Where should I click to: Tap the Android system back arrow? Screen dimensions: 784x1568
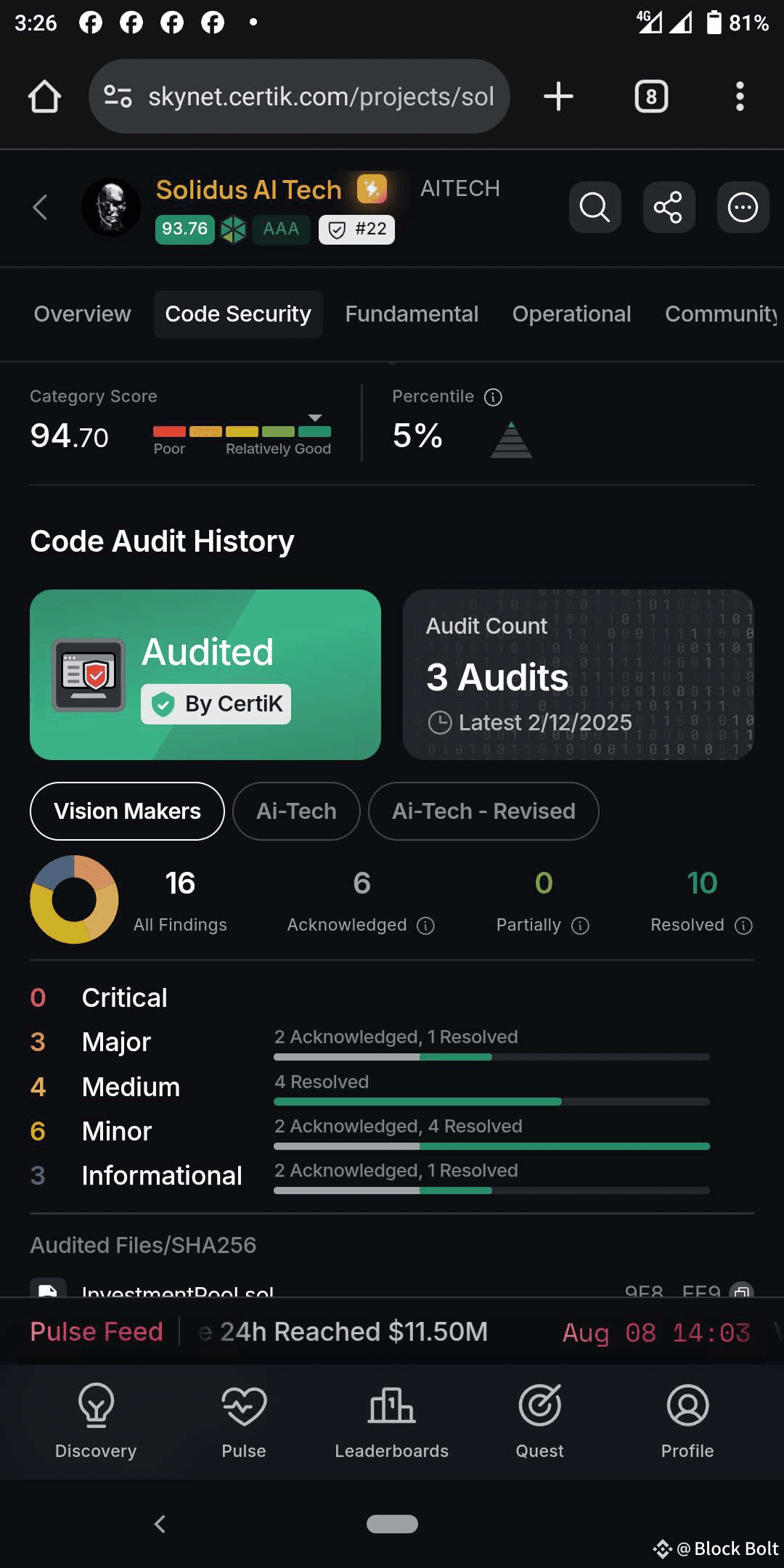pyautogui.click(x=160, y=1524)
